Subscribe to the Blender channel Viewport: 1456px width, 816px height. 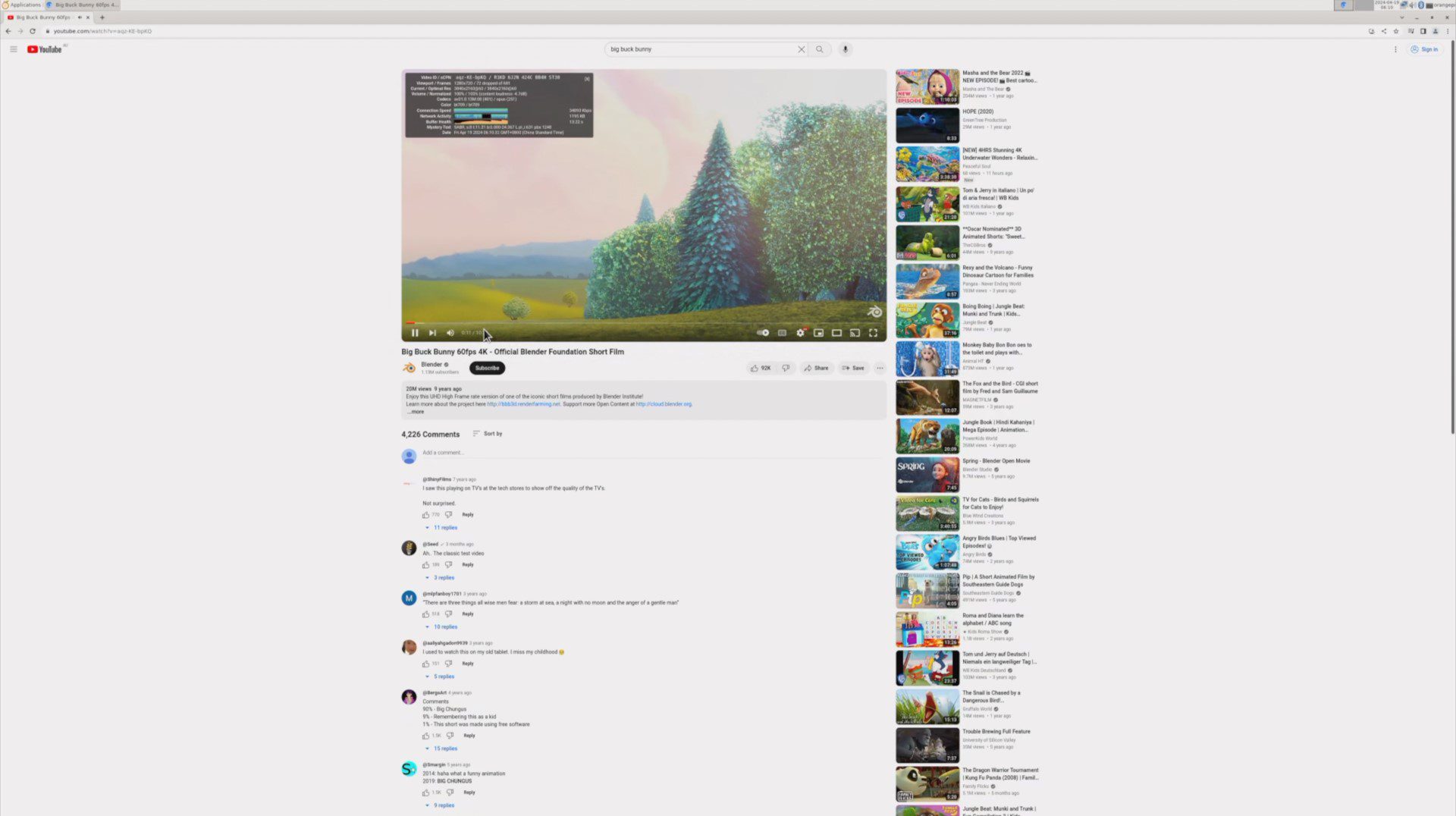pyautogui.click(x=487, y=369)
